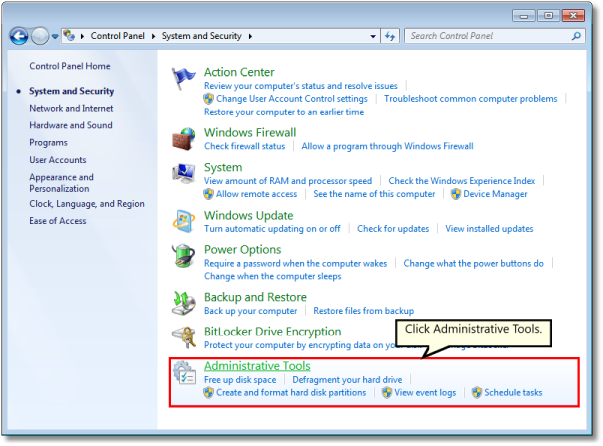Click Restore your computer to an earlier time

coord(284,112)
